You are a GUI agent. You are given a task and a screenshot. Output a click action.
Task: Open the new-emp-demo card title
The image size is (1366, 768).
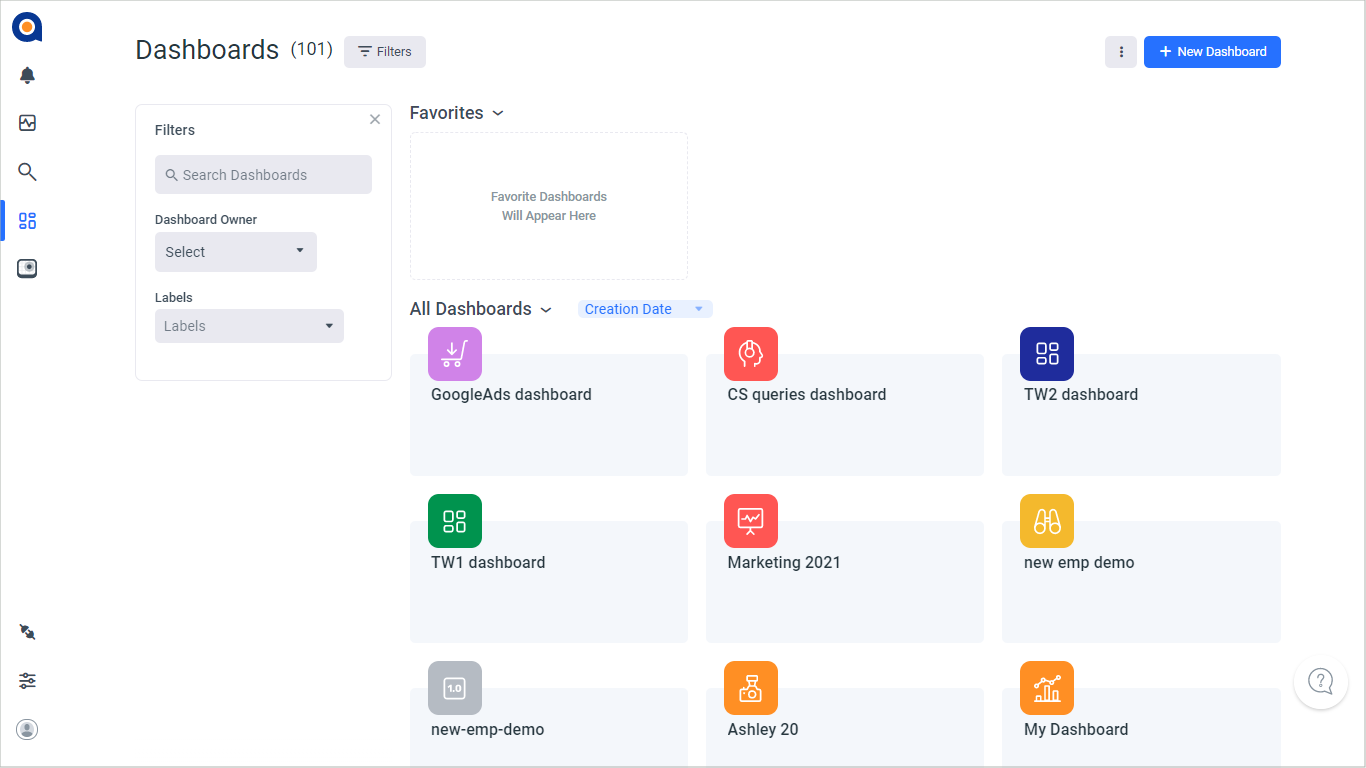click(x=487, y=729)
